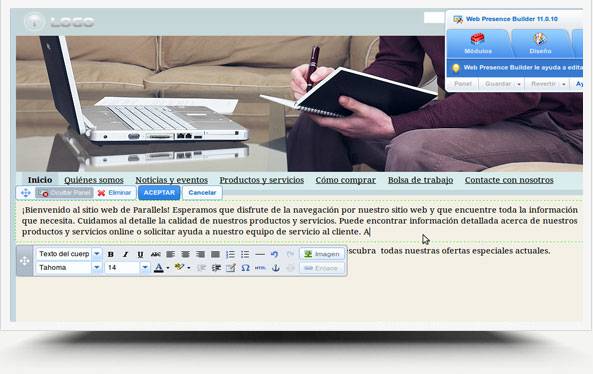Click the anchor icon in editor toolbar

click(276, 268)
